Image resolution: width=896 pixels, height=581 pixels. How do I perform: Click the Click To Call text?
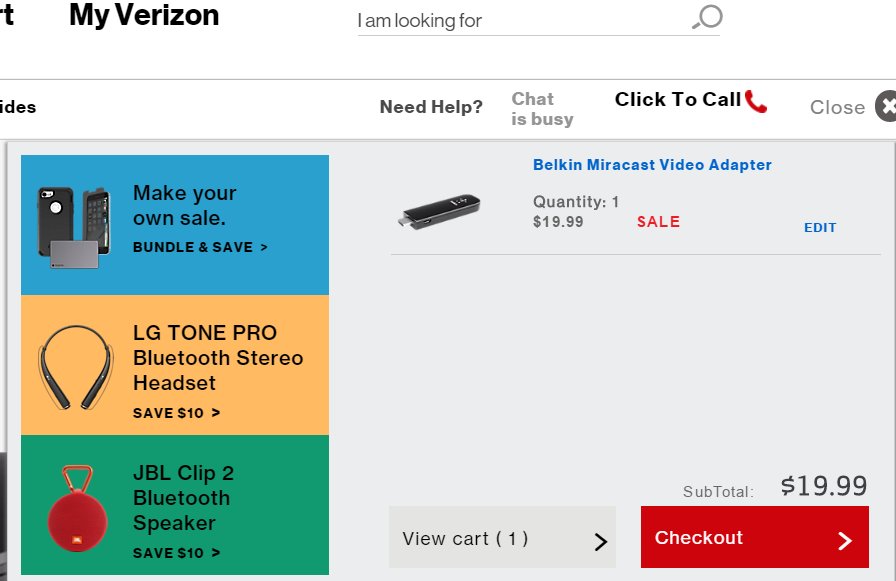click(678, 99)
